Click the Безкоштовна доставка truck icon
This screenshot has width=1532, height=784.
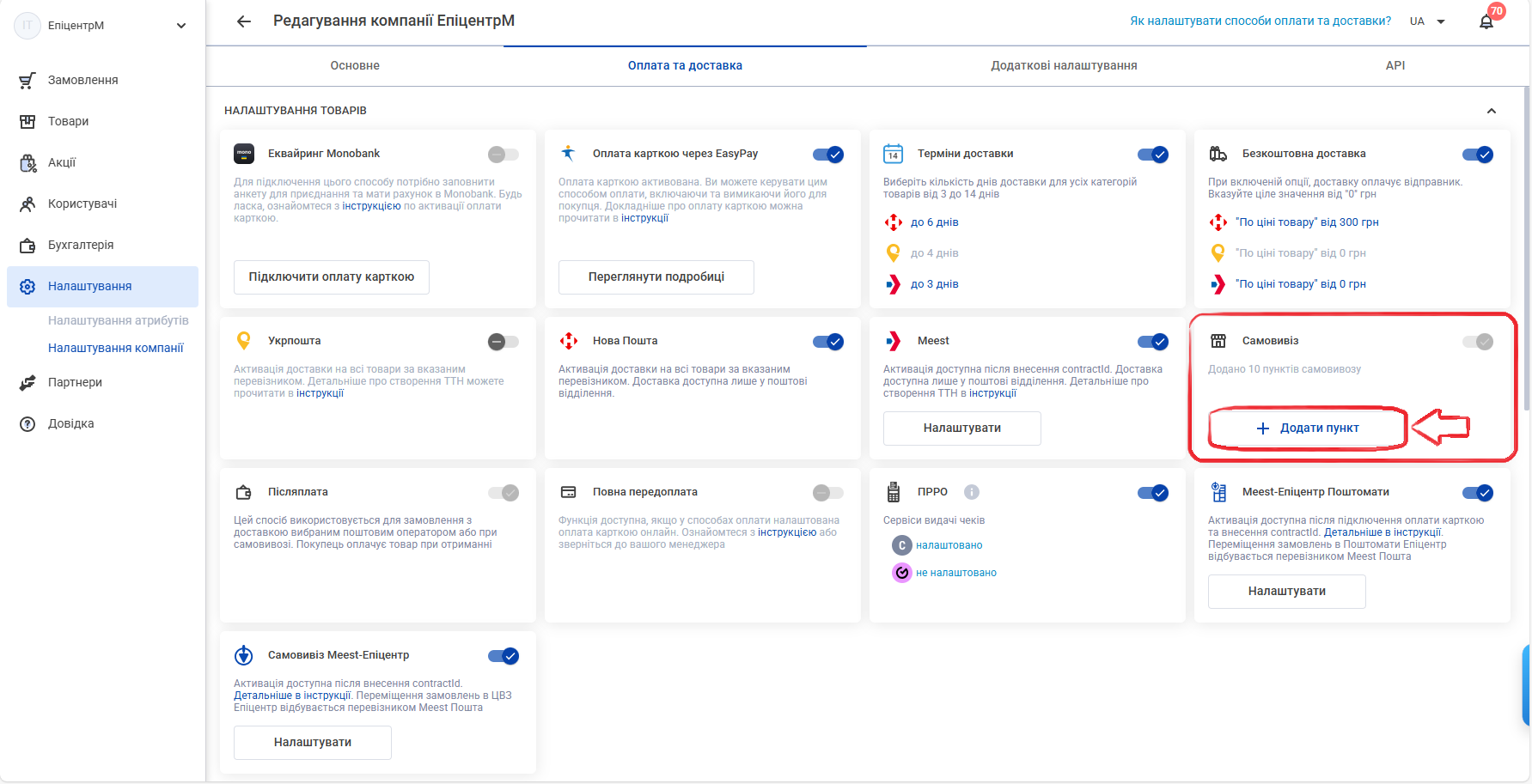1218,154
